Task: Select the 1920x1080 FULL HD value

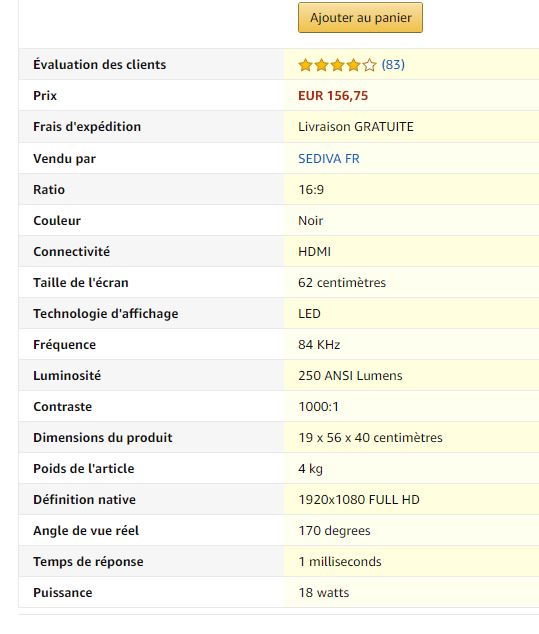Action: (359, 500)
